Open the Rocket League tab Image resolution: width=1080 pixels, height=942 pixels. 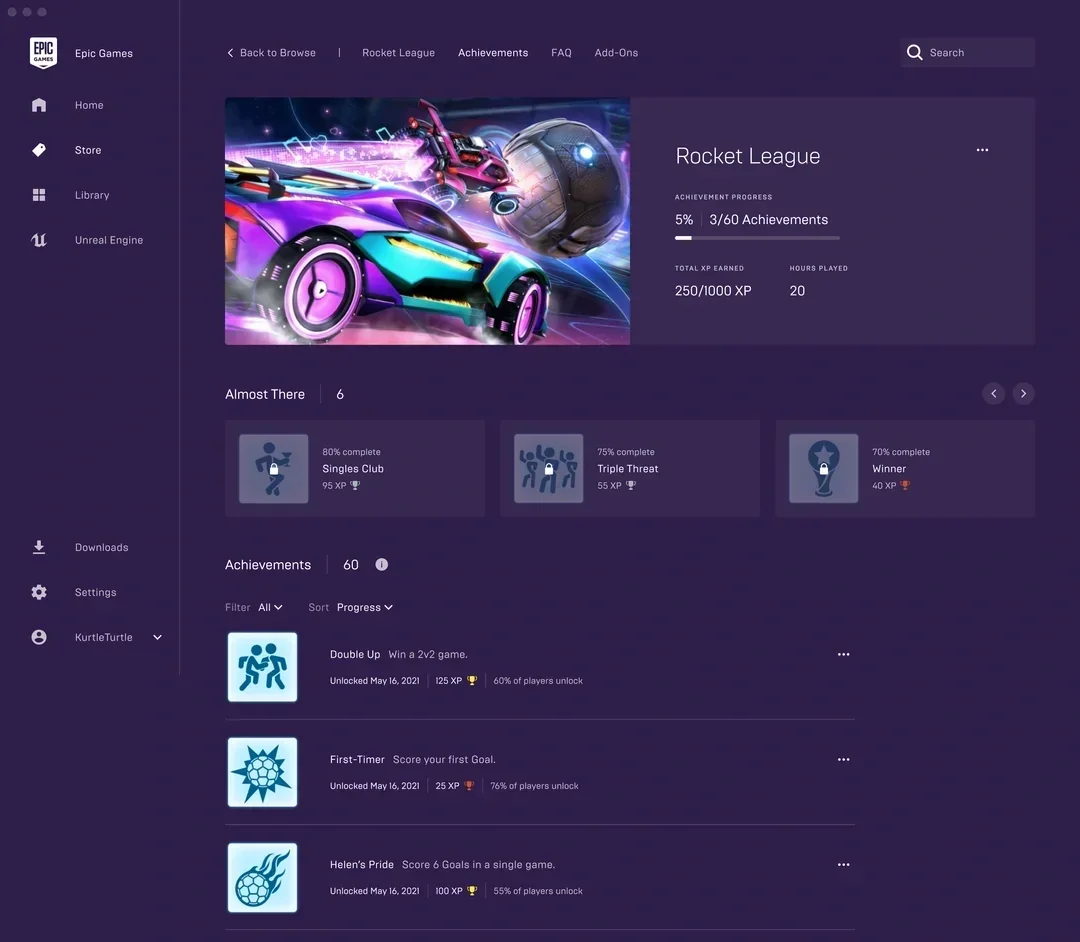[x=398, y=52]
